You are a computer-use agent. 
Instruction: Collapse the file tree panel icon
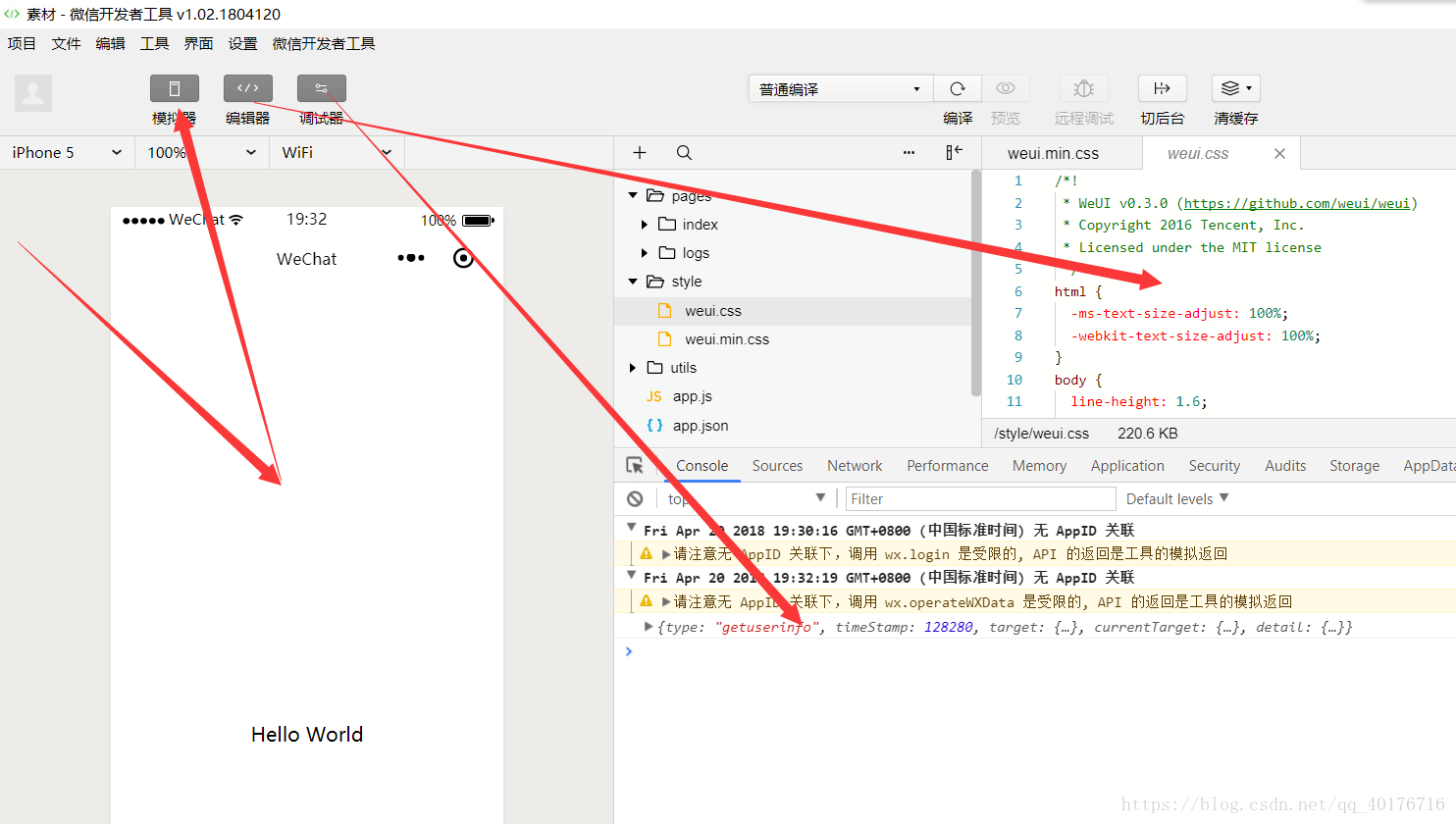pos(954,152)
